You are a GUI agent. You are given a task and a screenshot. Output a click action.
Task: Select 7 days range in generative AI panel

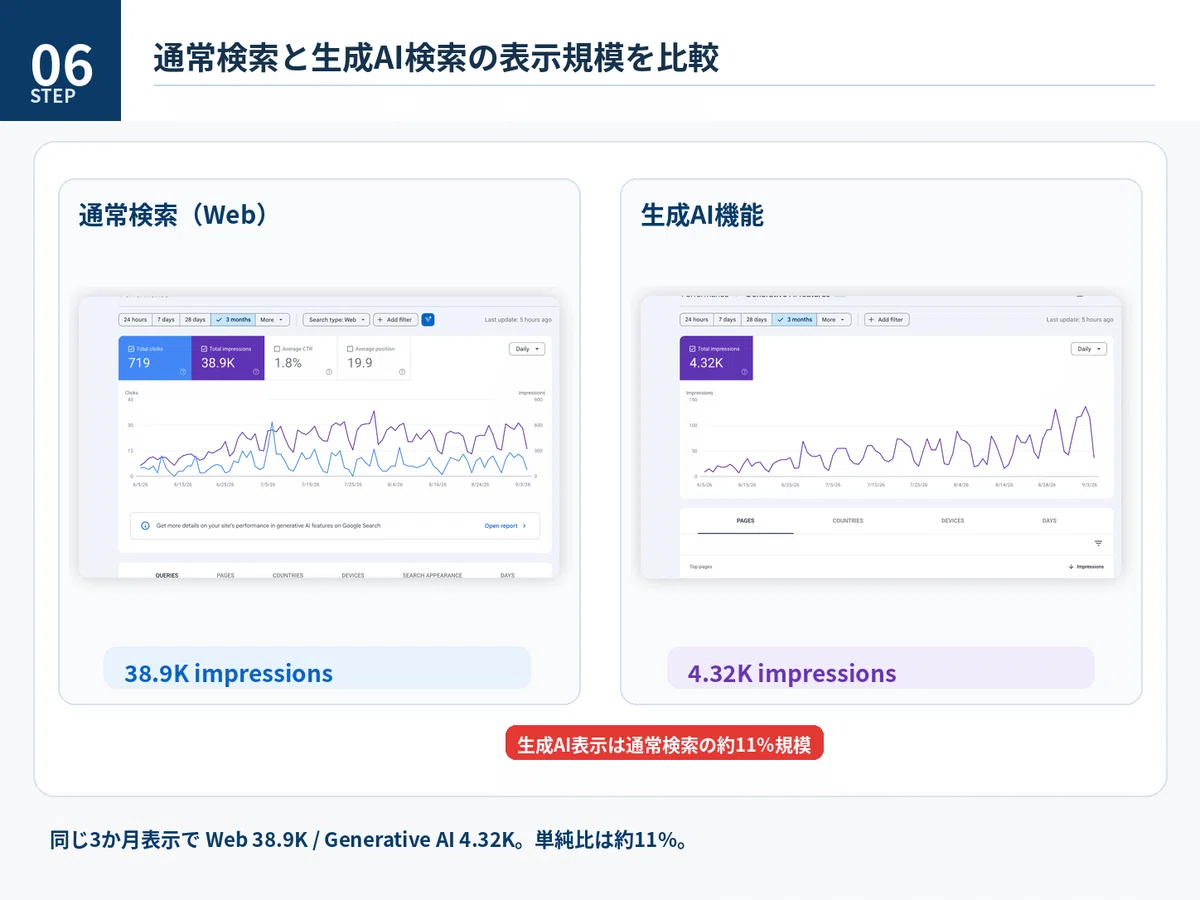(726, 320)
